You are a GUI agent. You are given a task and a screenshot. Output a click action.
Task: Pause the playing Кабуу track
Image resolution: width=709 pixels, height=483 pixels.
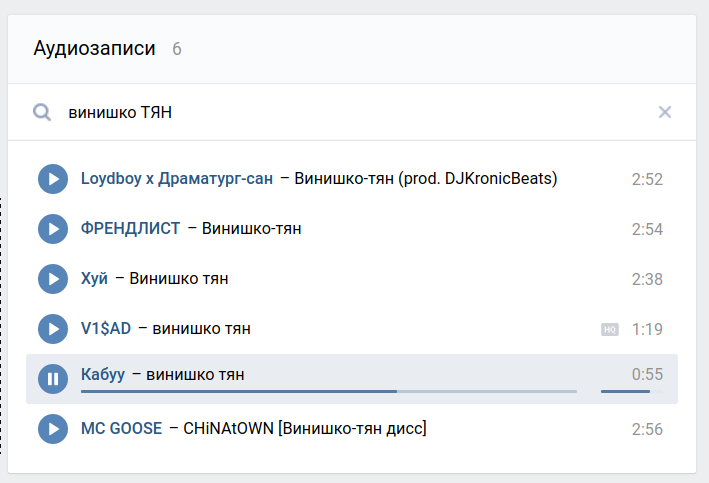[53, 379]
